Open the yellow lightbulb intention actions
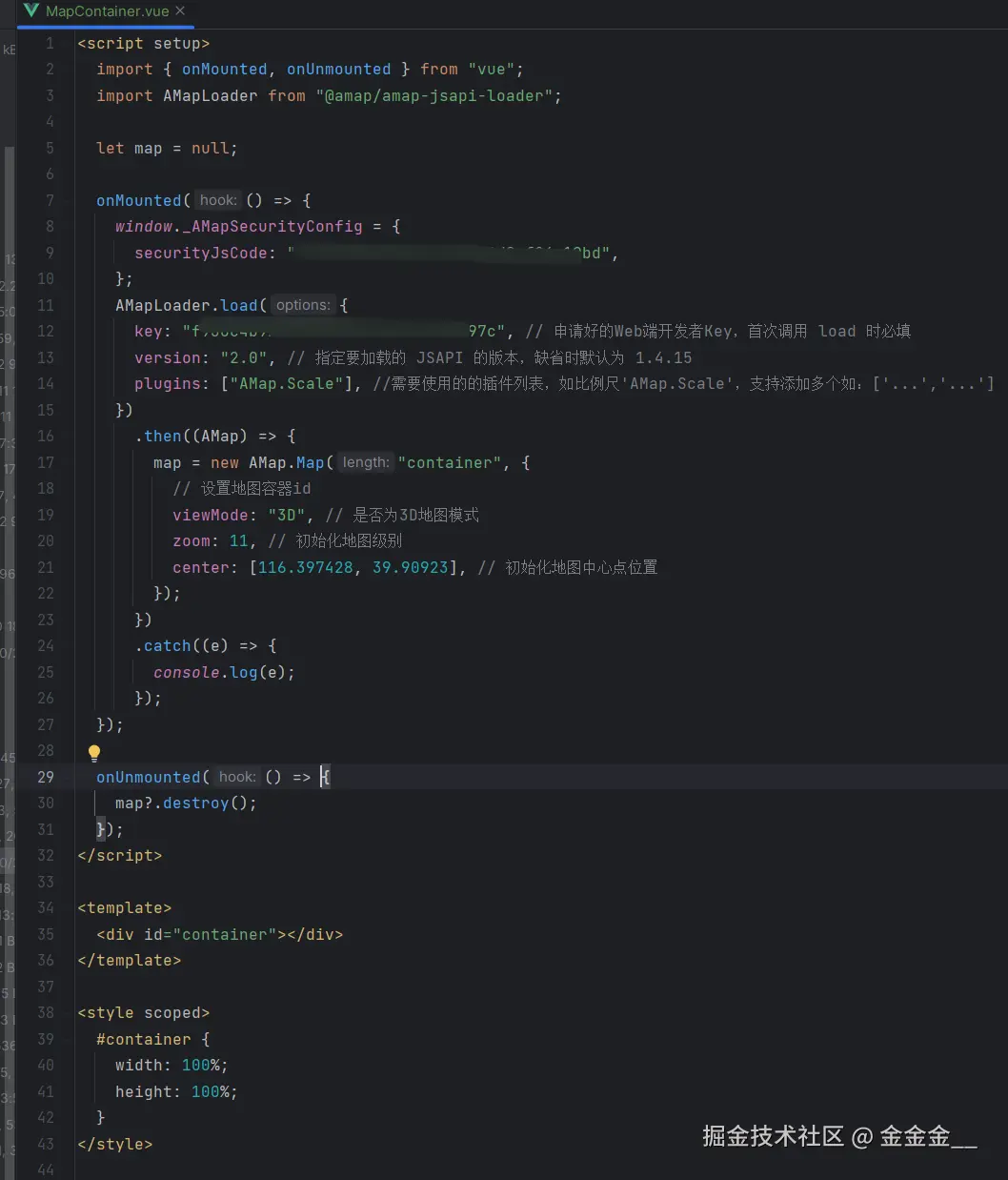The width and height of the screenshot is (1008, 1180). tap(94, 753)
